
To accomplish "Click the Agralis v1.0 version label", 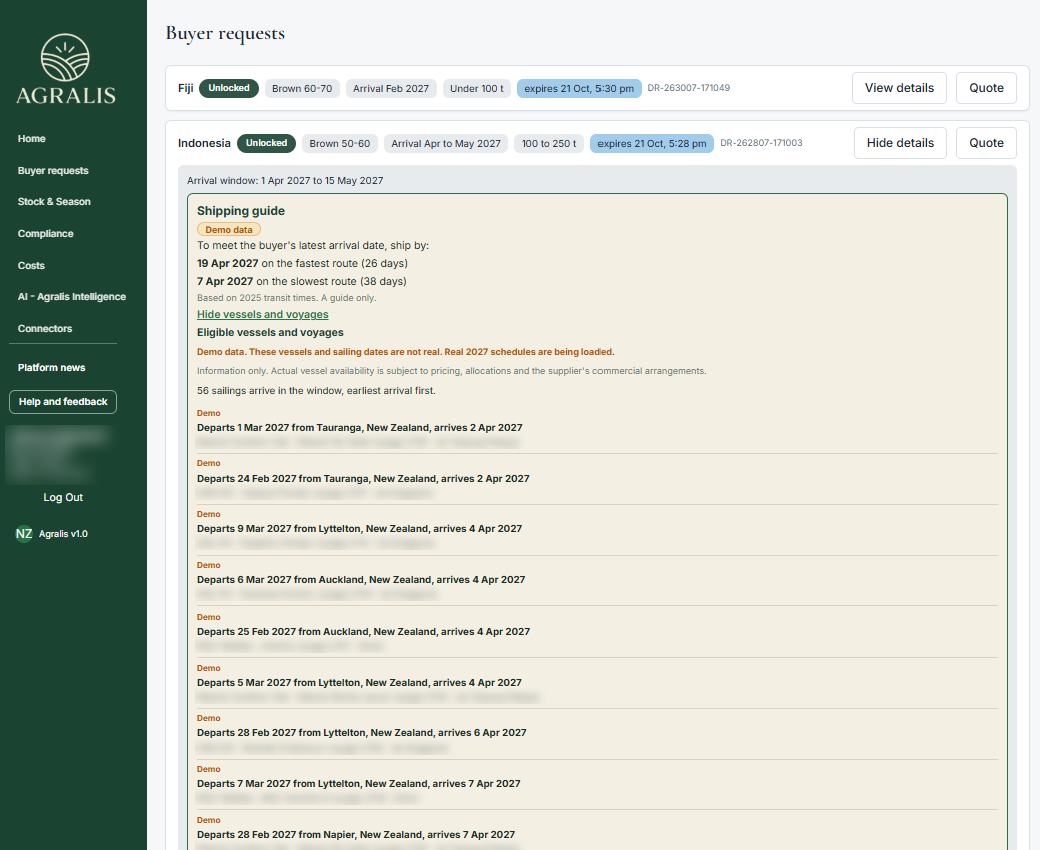I will (x=63, y=534).
